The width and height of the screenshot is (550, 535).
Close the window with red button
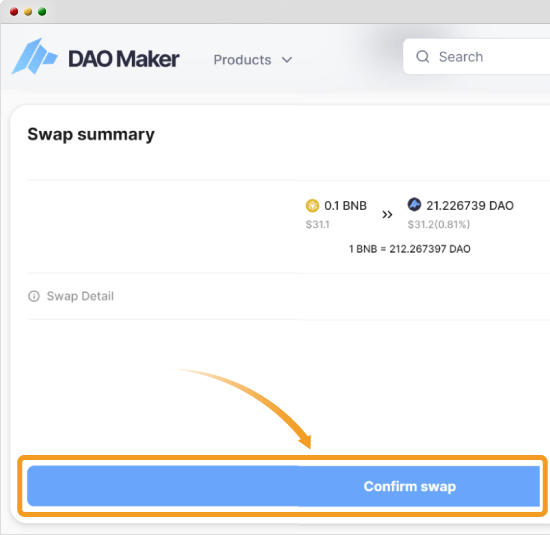tap(14, 12)
